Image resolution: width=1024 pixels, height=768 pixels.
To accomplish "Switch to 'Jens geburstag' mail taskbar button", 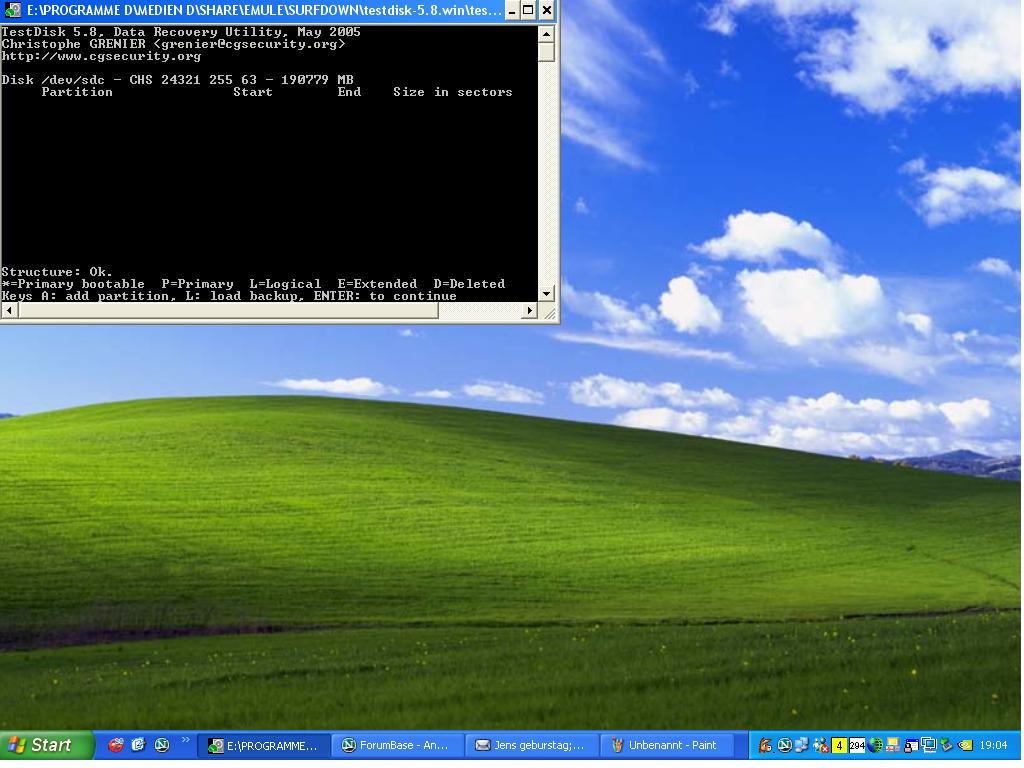I will tap(531, 745).
